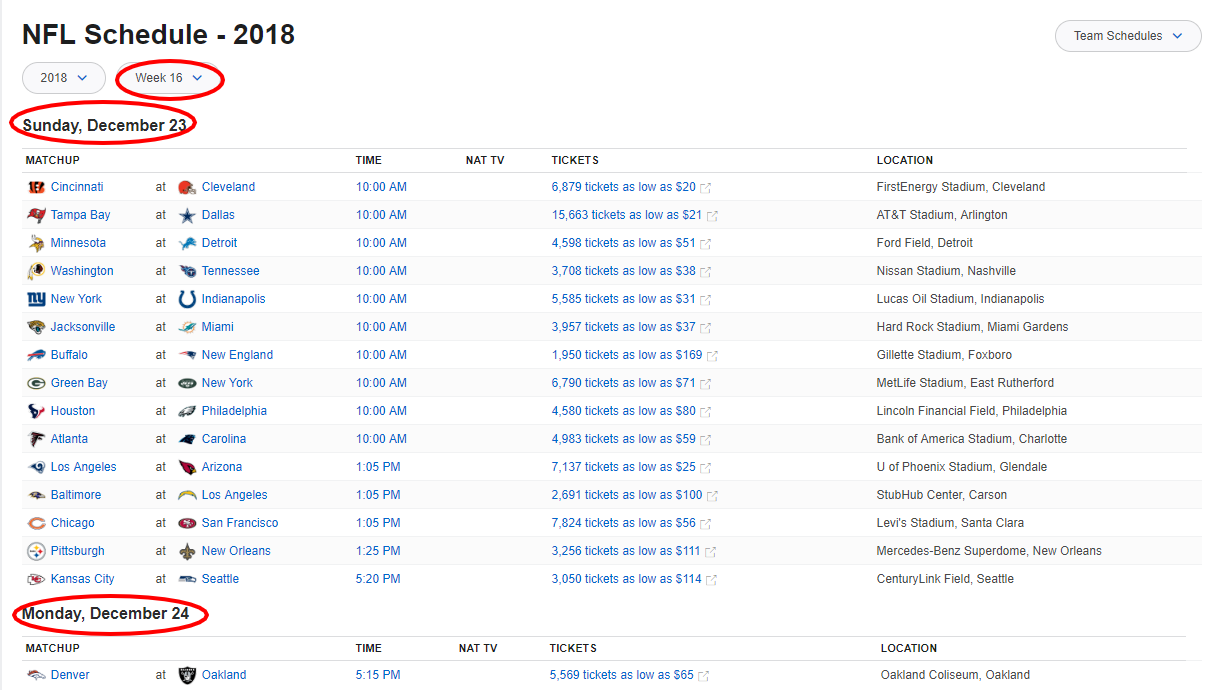Screen dimensions: 1219x690
Task: Click the New Orleans Saints fleur-de-lis logo
Action: [187, 551]
